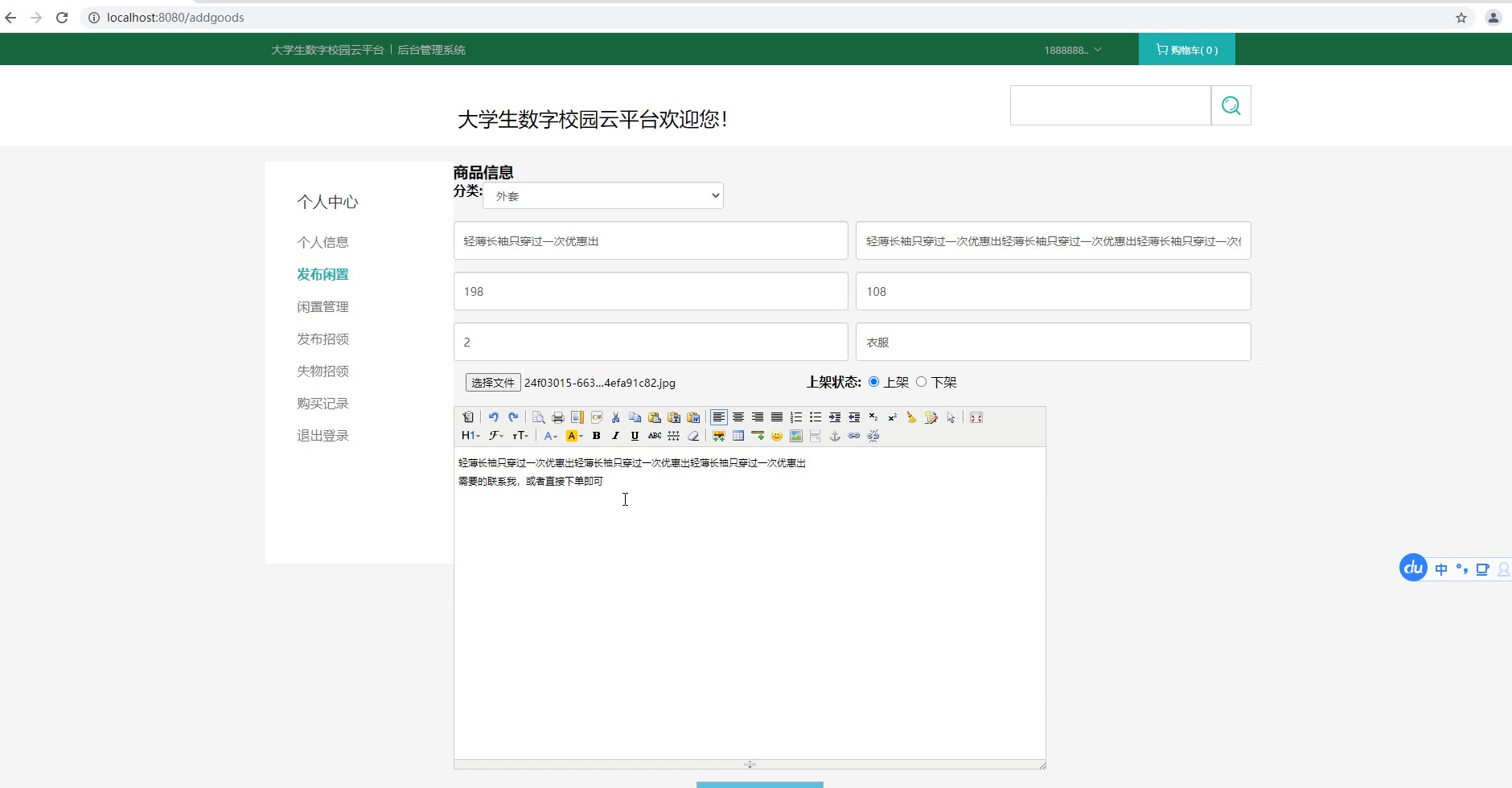Click the cut scissors icon

coord(615,417)
